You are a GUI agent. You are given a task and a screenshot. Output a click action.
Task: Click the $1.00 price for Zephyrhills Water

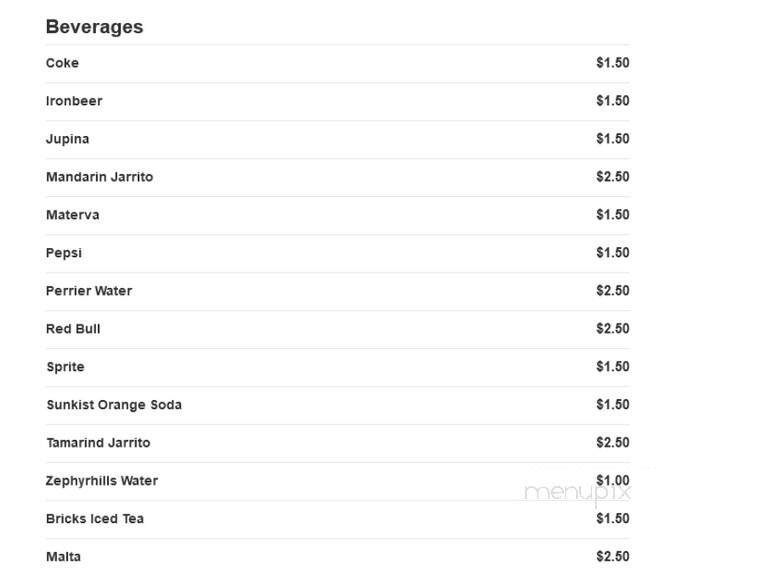[x=612, y=480]
